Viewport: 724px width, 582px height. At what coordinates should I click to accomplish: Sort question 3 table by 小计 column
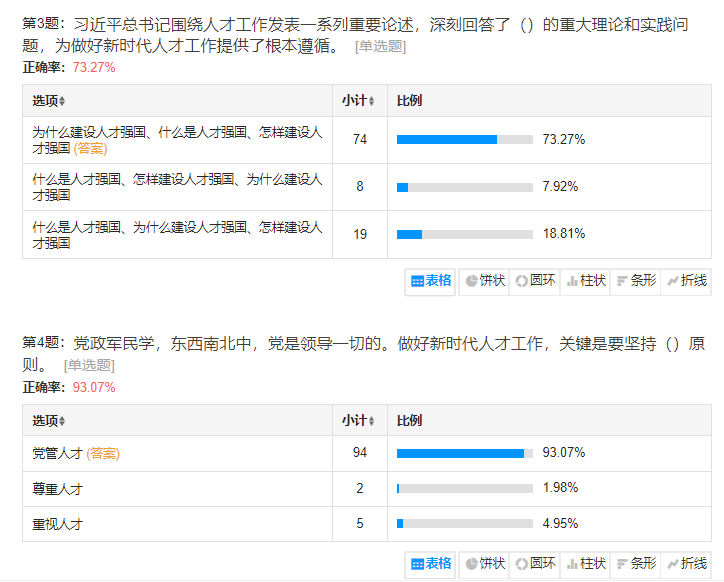tap(358, 101)
